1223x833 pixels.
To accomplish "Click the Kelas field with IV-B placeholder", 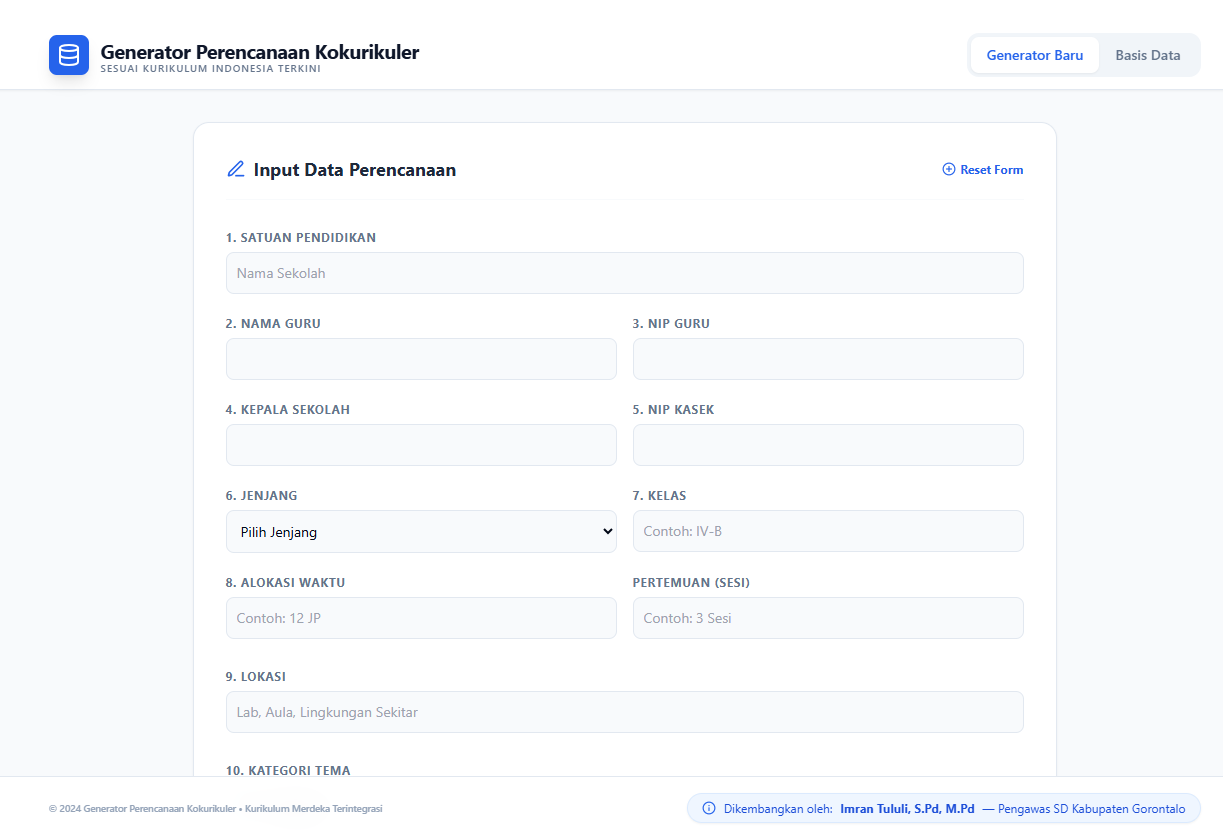I will tap(828, 531).
